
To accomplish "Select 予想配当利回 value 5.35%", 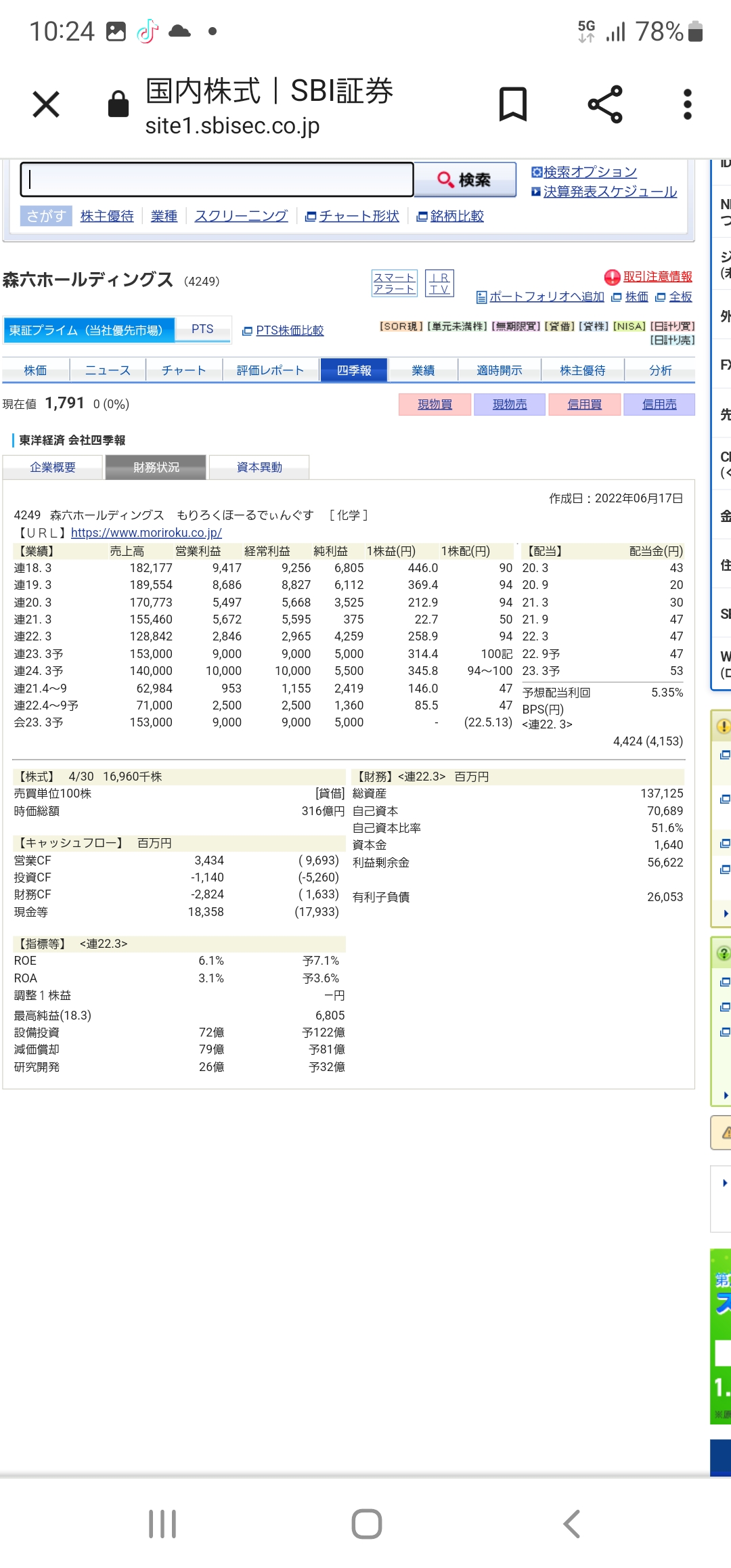I will click(667, 693).
